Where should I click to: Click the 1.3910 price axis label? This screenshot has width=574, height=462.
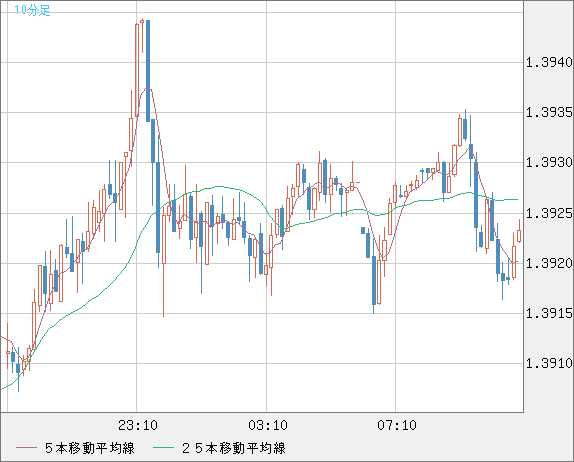[x=549, y=364]
